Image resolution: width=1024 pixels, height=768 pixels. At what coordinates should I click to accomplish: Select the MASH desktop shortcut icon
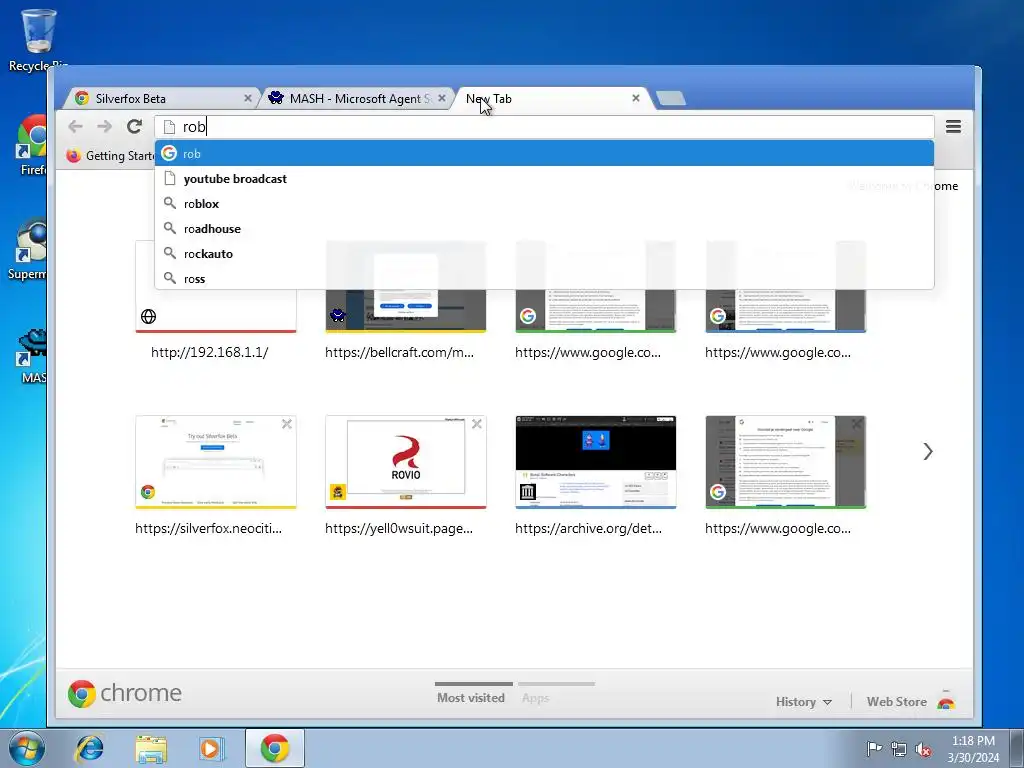point(33,356)
